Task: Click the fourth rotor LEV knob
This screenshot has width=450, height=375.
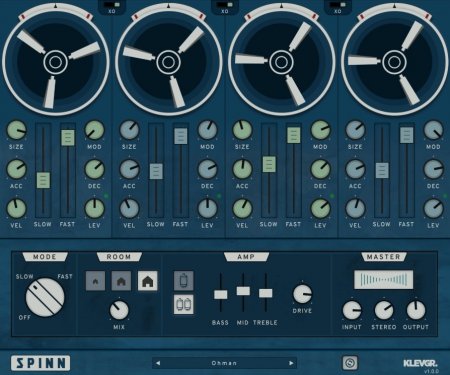Action: pos(433,209)
